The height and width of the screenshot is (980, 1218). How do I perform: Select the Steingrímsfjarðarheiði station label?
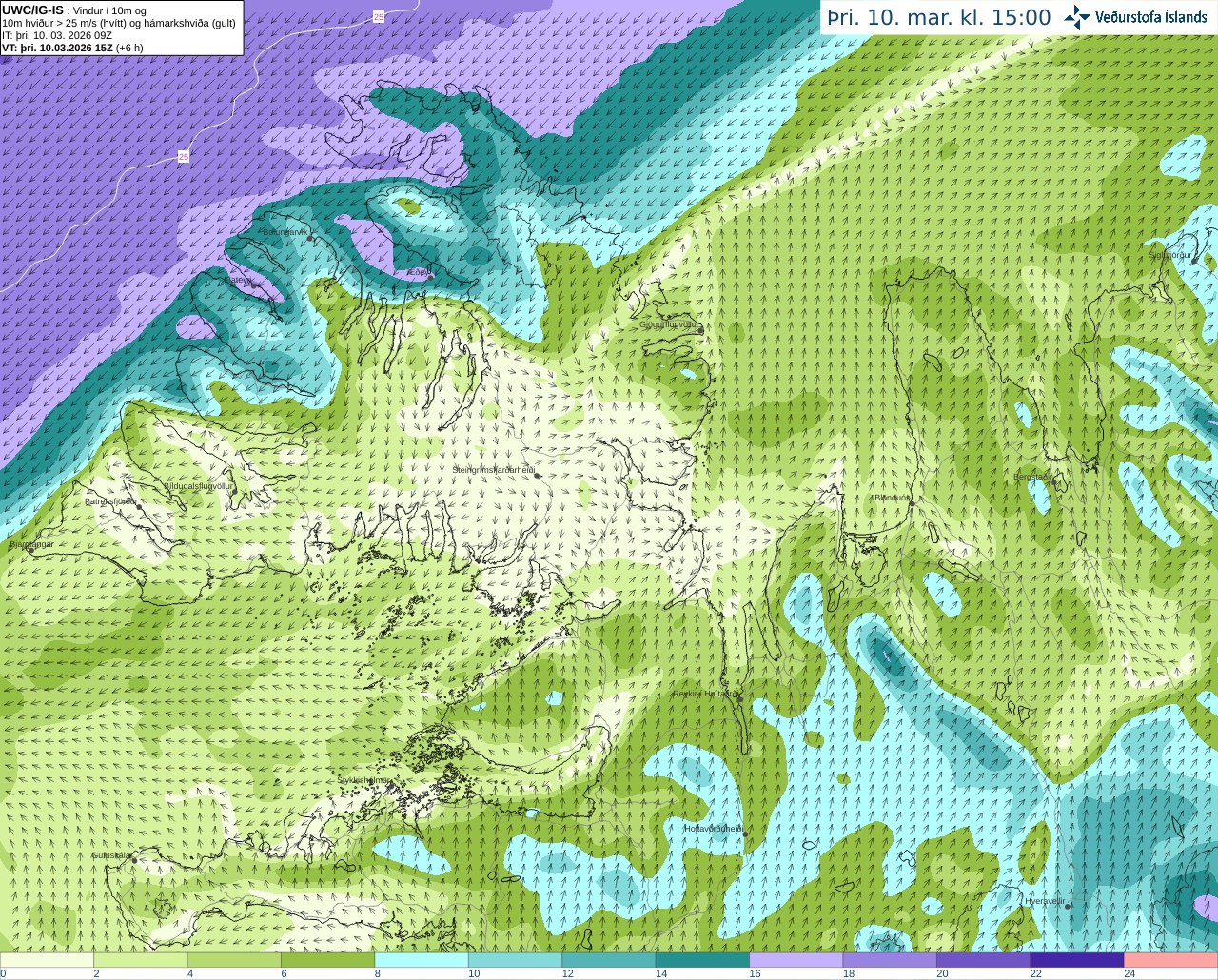(493, 470)
